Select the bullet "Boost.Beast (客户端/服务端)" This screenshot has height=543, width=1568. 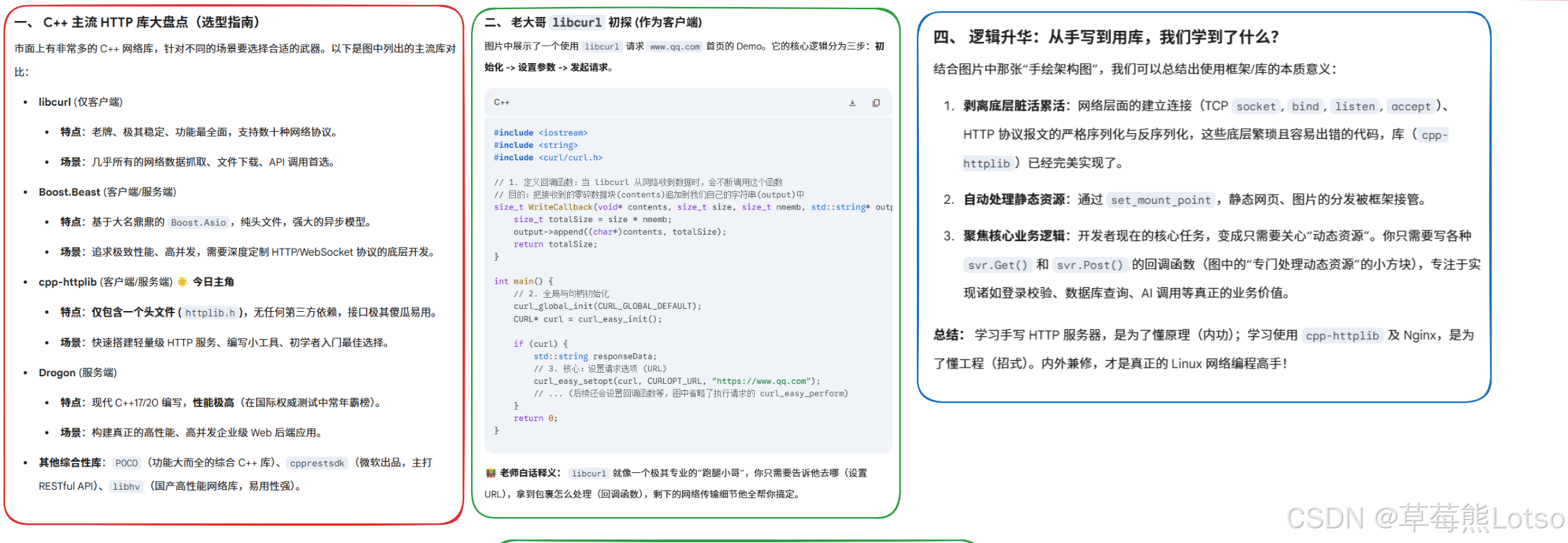click(107, 192)
